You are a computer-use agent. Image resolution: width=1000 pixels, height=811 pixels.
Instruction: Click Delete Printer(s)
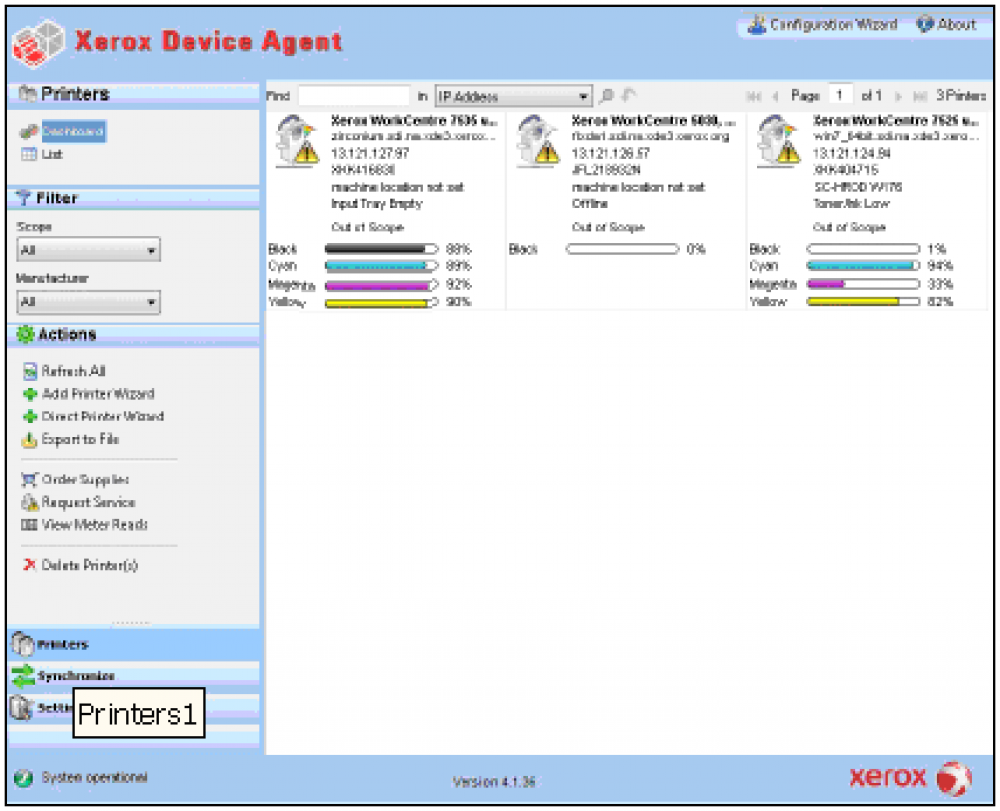89,566
